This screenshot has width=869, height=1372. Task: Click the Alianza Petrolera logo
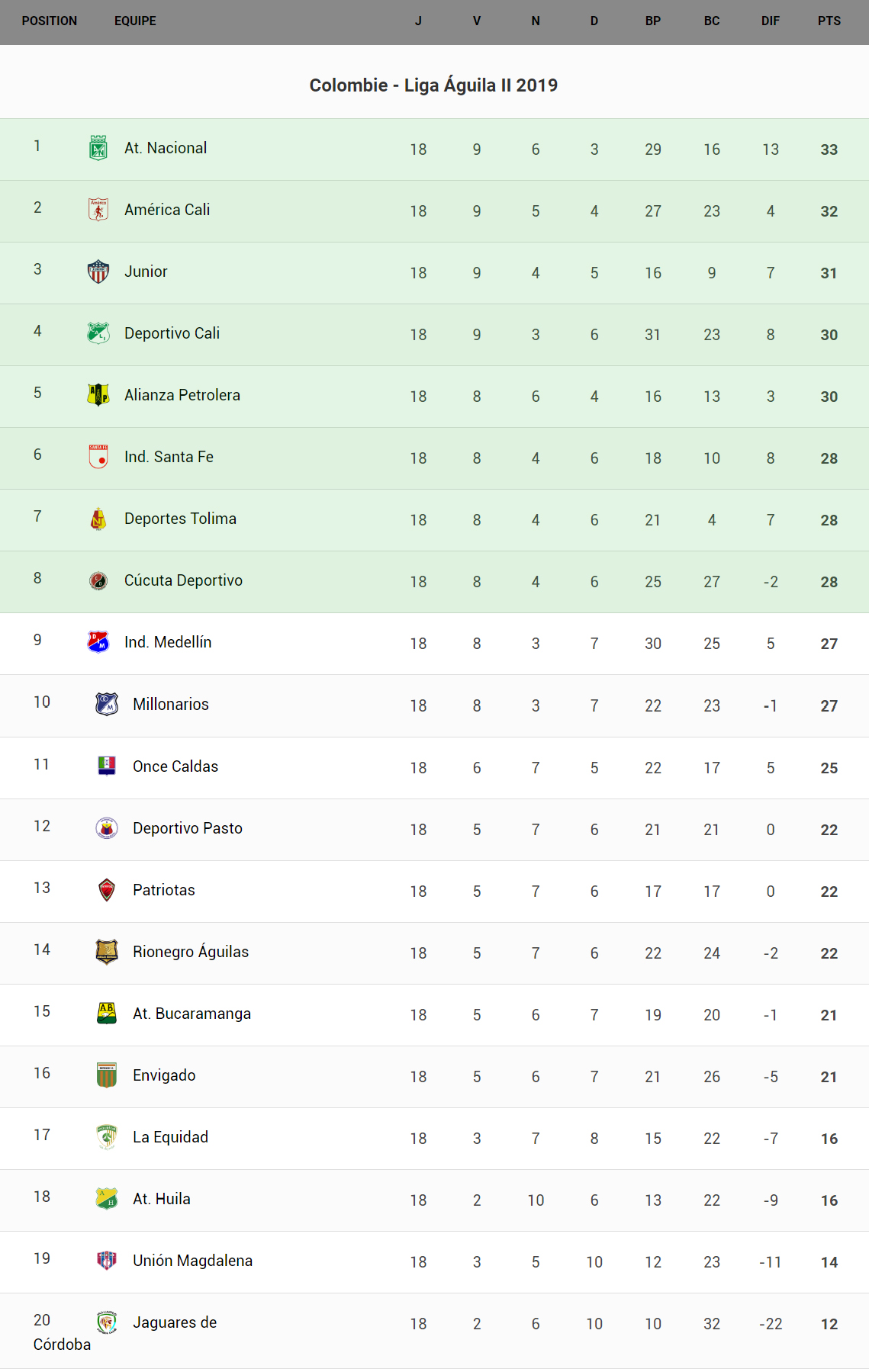(98, 395)
